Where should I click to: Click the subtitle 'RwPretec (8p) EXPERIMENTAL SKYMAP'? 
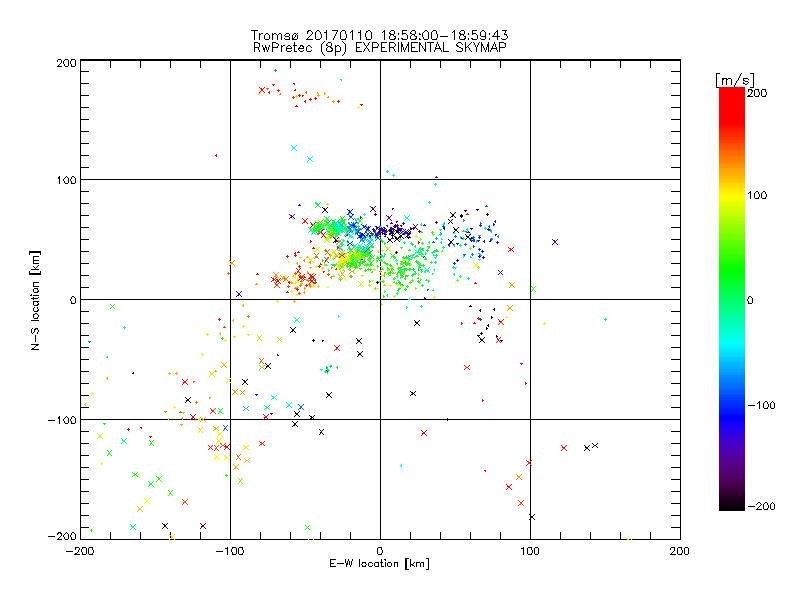(380, 48)
